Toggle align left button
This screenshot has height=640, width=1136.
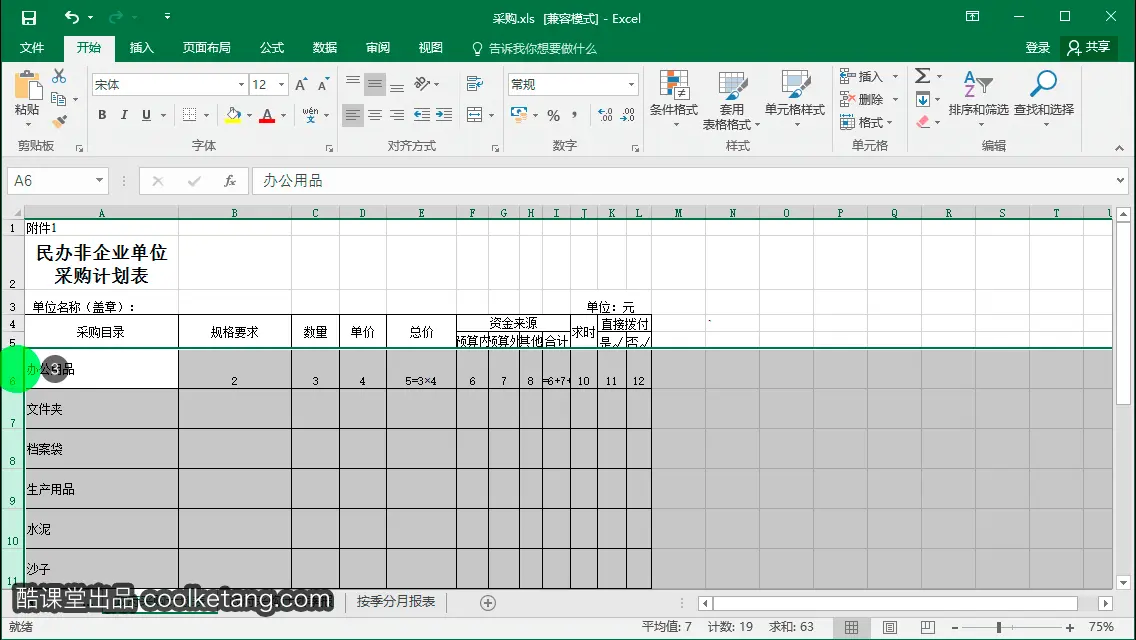click(x=353, y=115)
